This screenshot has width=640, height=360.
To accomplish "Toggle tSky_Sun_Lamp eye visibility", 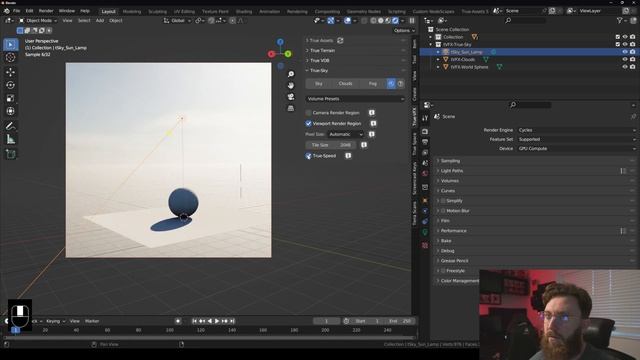I will click(624, 52).
